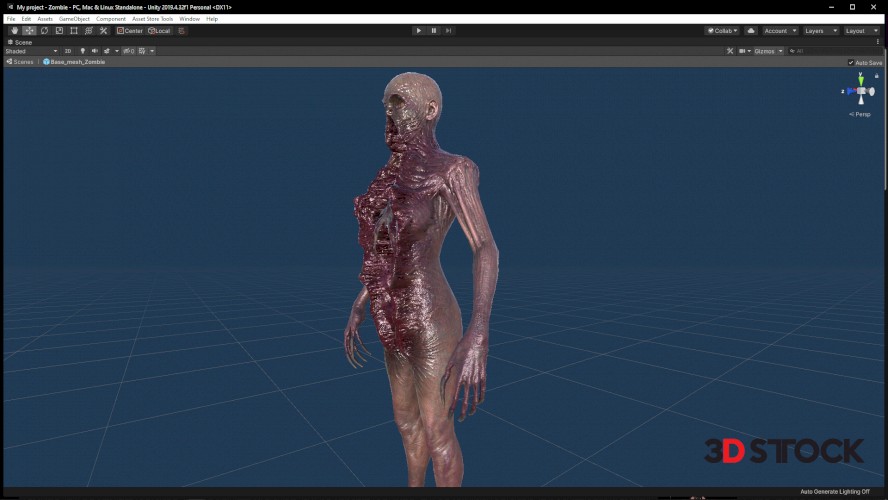Viewport: 888px width, 500px height.
Task: Toggle Local handle rotation
Action: pos(159,31)
